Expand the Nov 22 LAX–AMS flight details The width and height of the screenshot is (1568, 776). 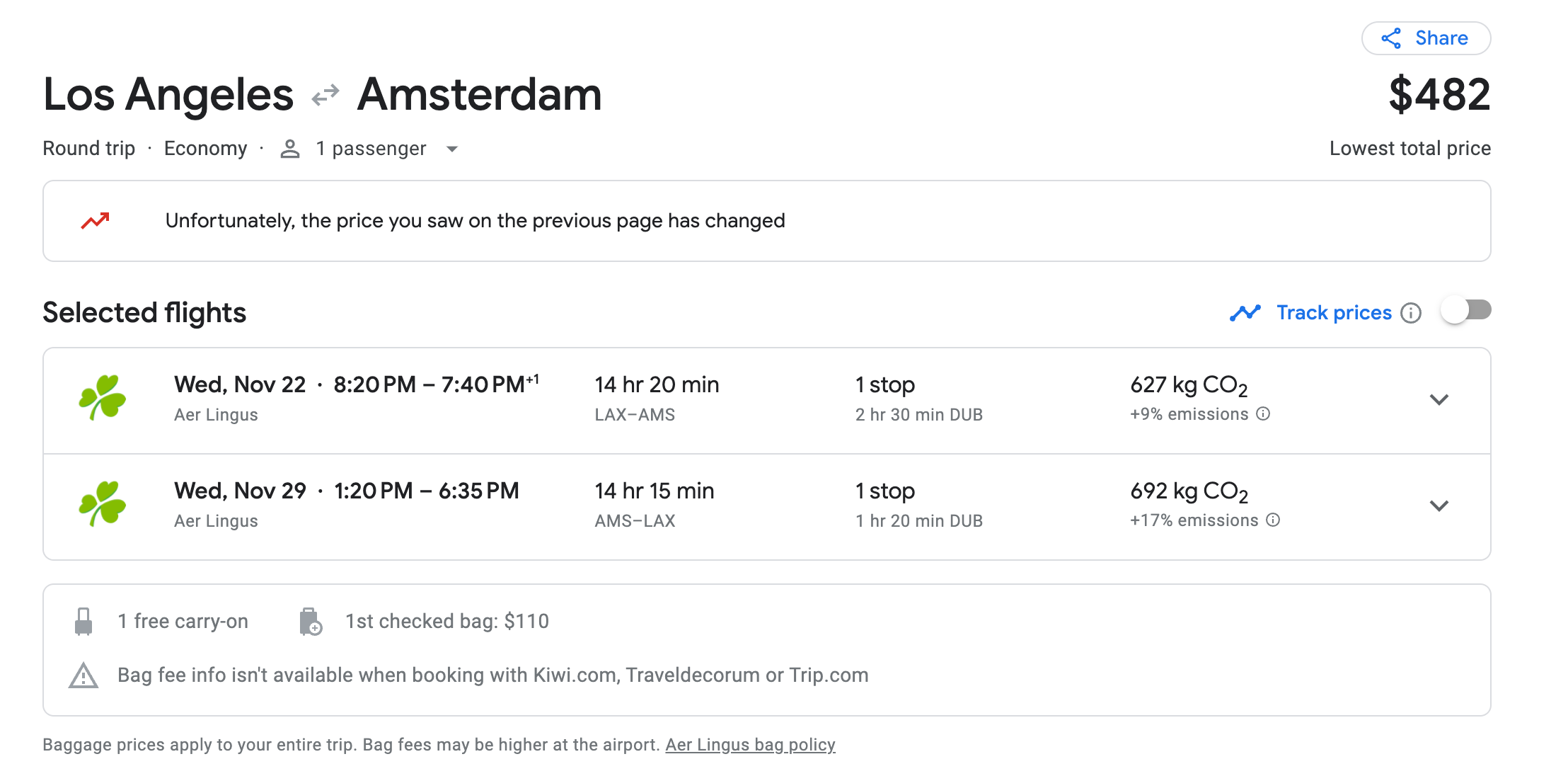[1439, 400]
